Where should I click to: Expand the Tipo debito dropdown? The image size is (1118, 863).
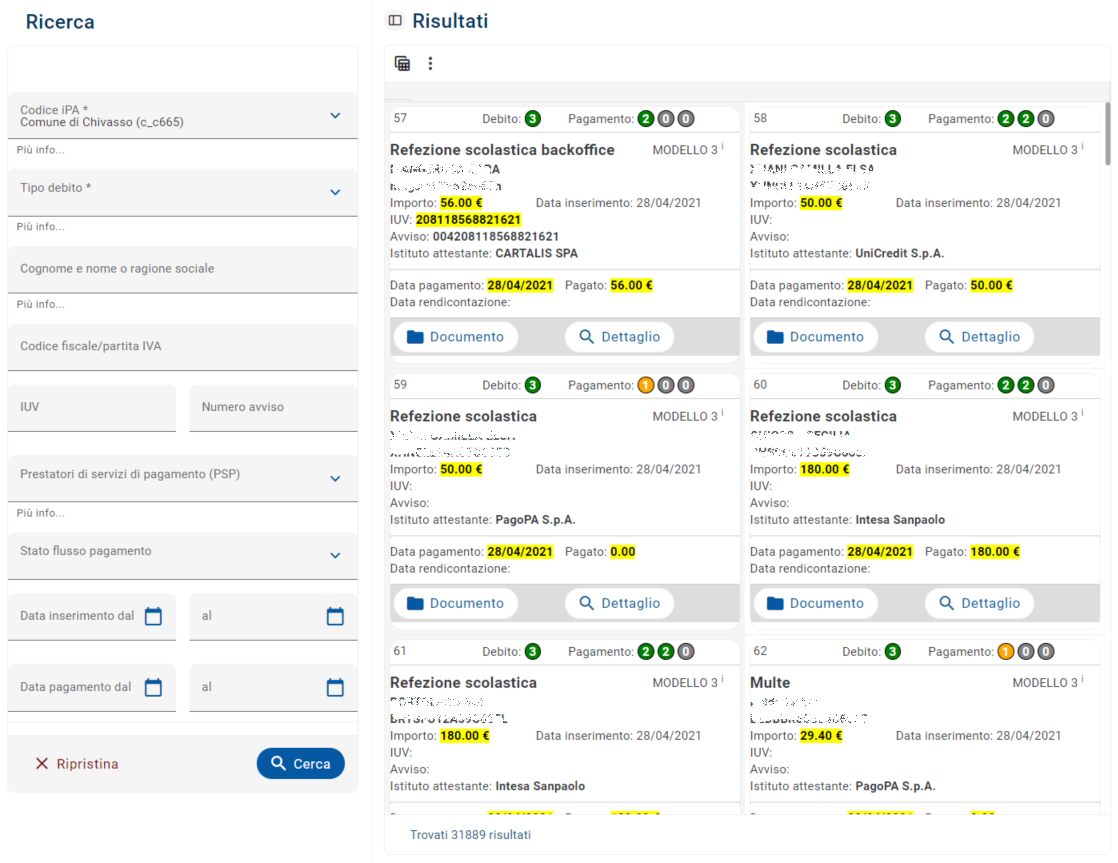coord(335,192)
